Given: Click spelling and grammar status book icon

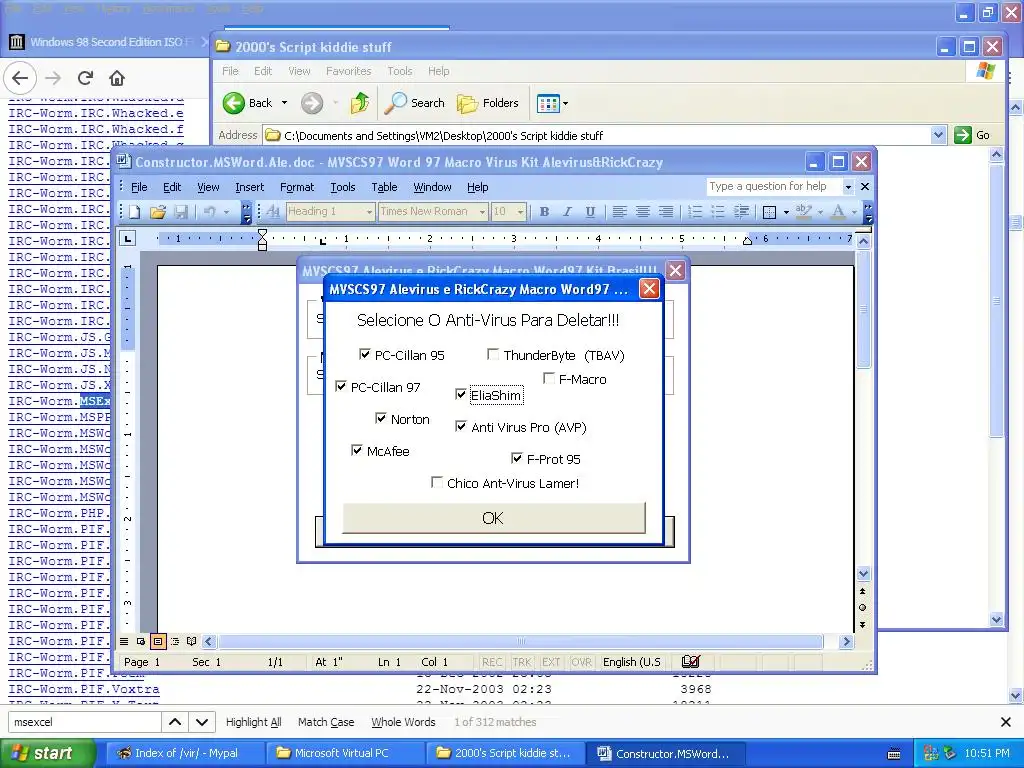Looking at the screenshot, I should click(x=690, y=662).
